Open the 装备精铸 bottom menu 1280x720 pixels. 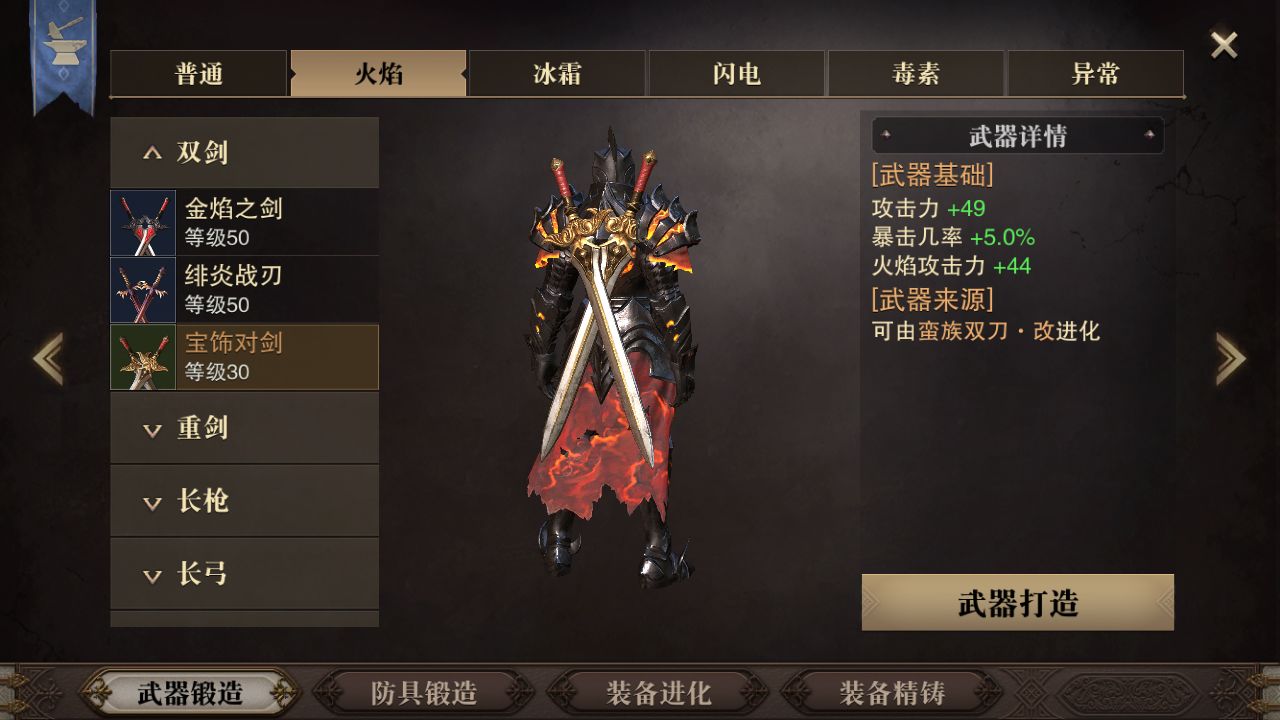pos(892,693)
